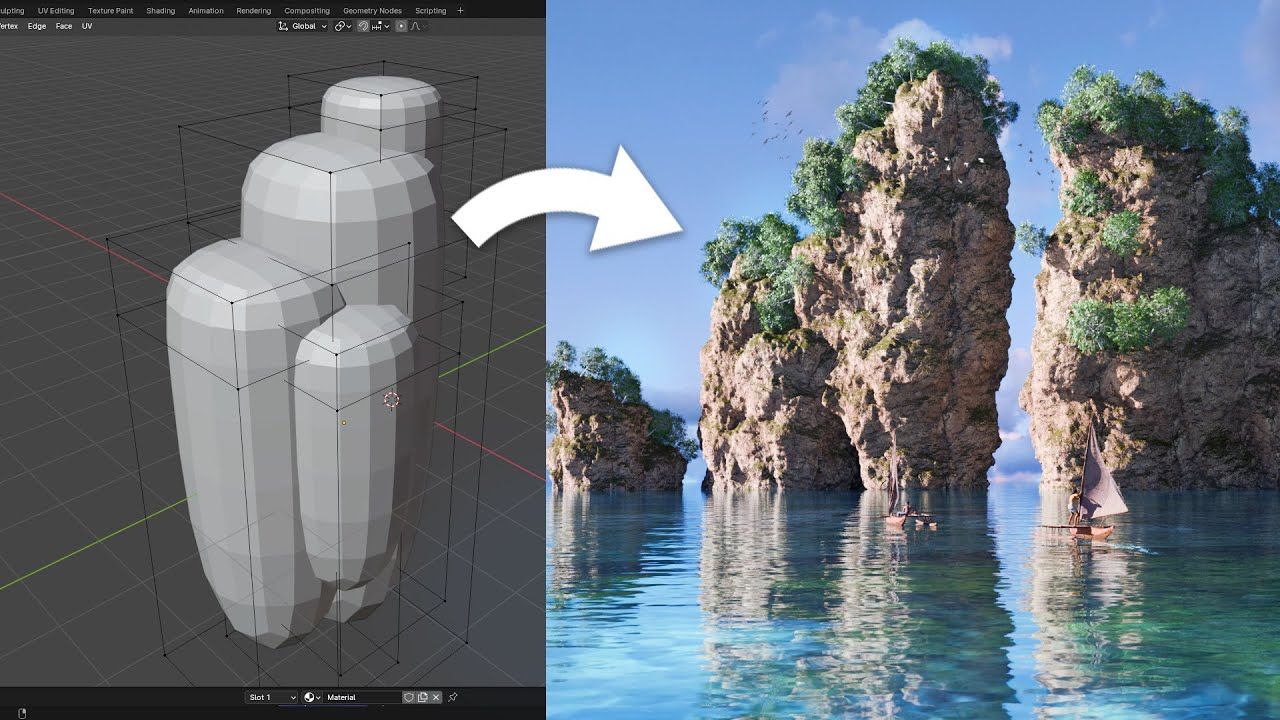The image size is (1280, 720).
Task: Unlink the Material with the X button
Action: [x=436, y=697]
